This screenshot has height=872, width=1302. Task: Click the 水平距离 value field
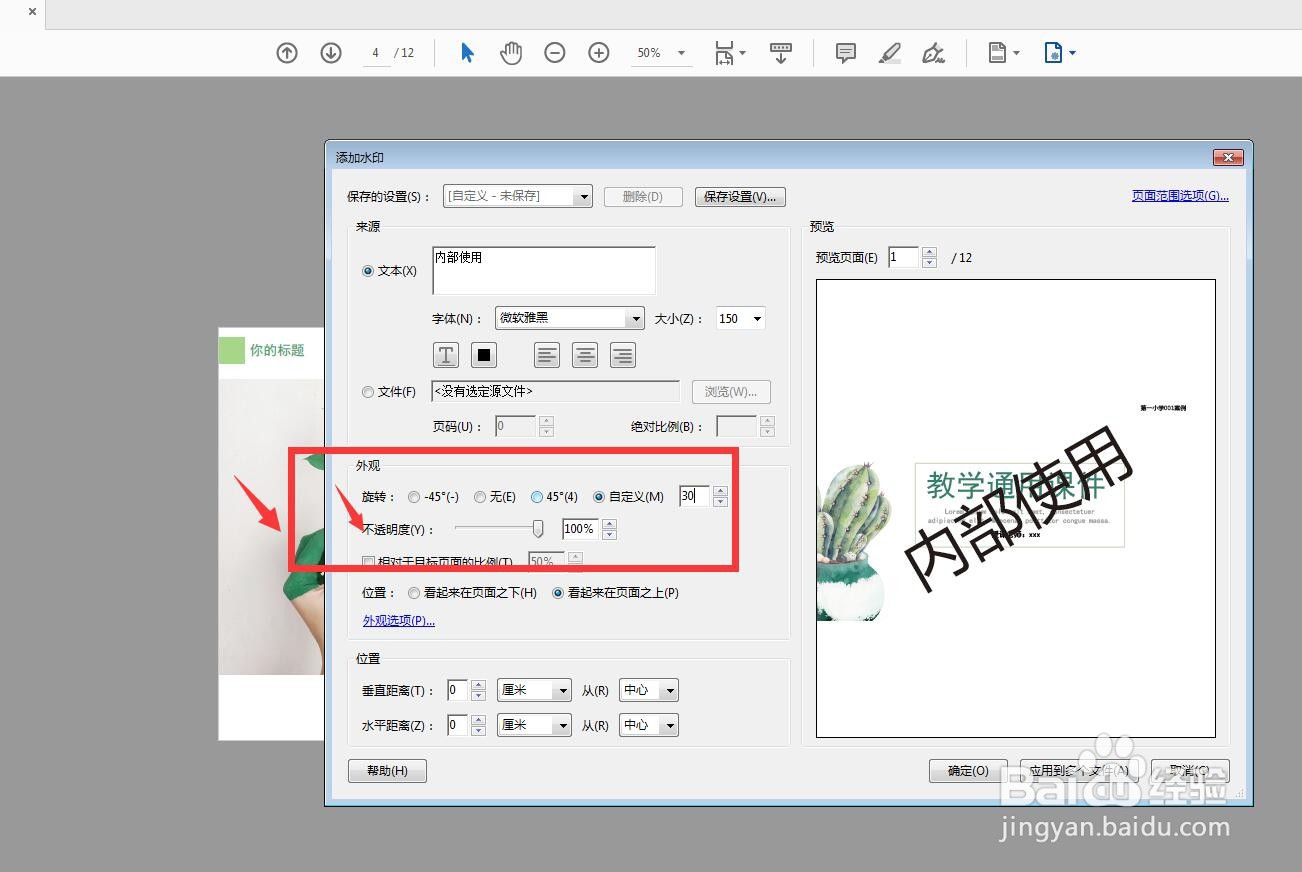point(457,725)
